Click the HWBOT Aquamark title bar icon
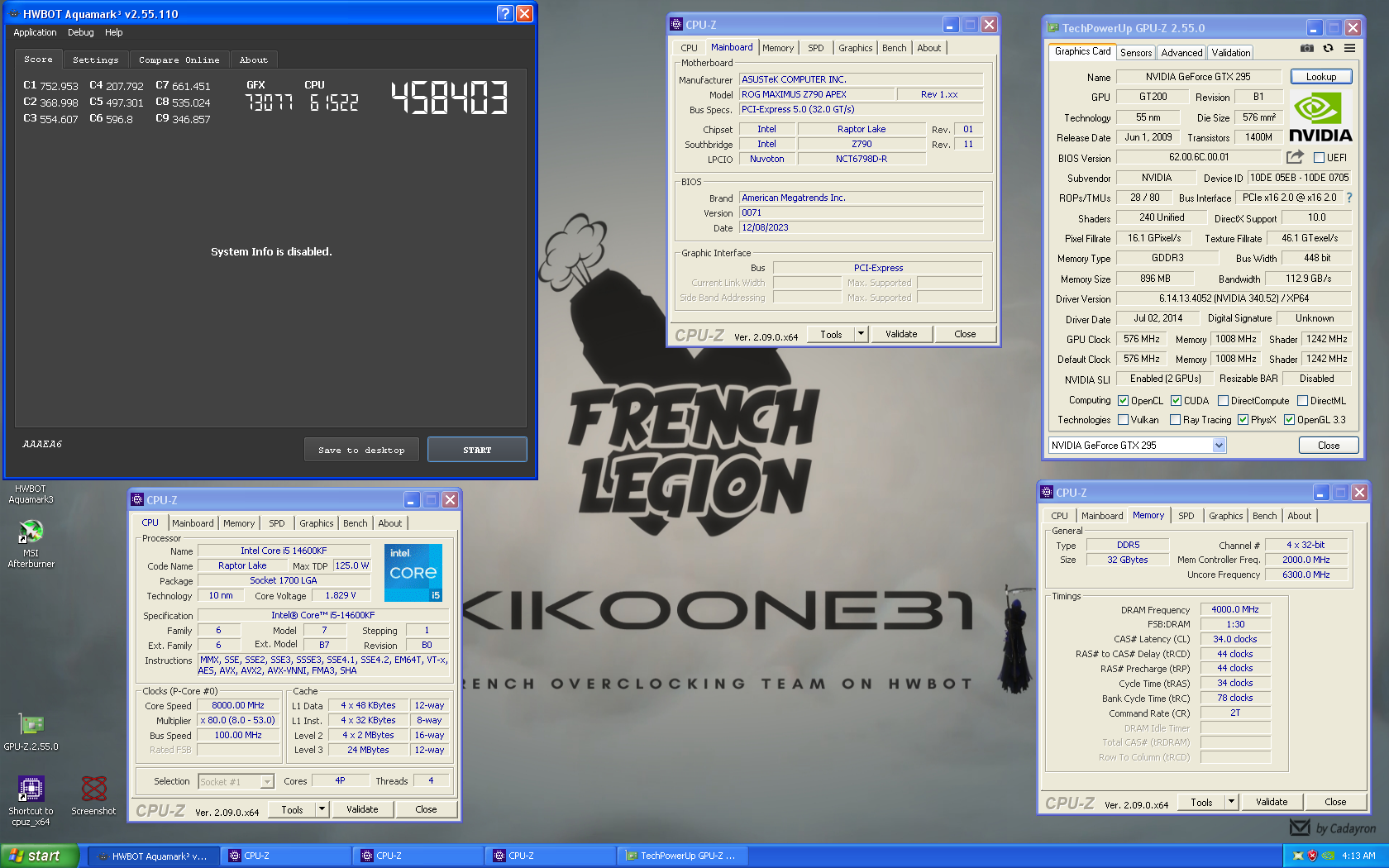Screen dimensions: 1389x868 point(14,14)
